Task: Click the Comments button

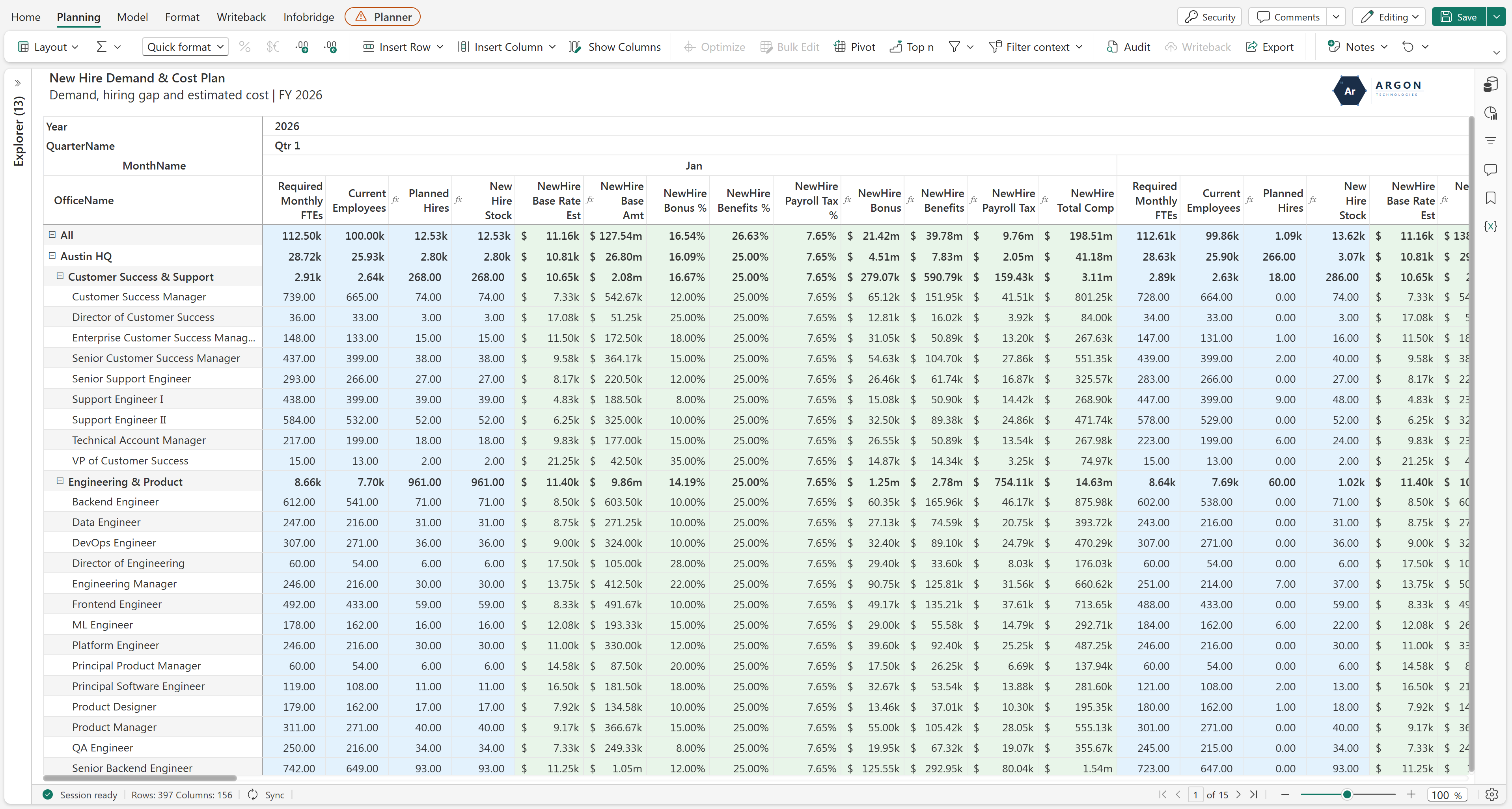Action: (x=1288, y=17)
